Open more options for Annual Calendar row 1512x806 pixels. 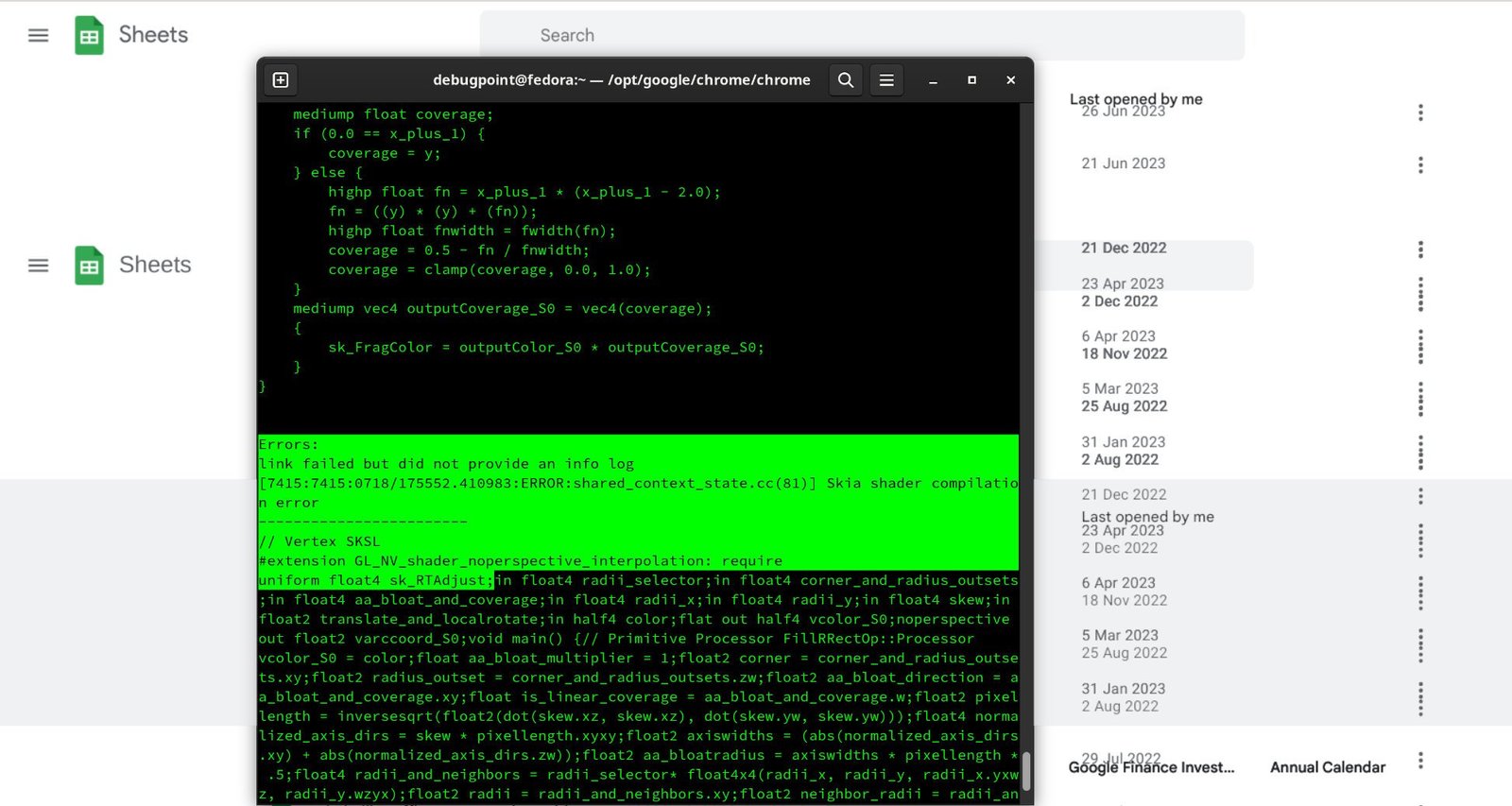click(1420, 761)
